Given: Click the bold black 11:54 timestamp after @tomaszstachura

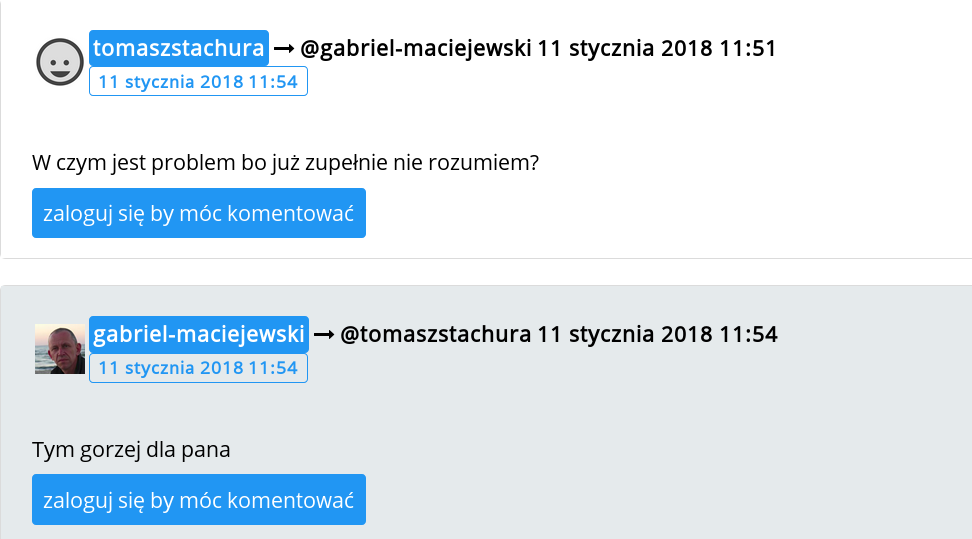Looking at the screenshot, I should (657, 335).
